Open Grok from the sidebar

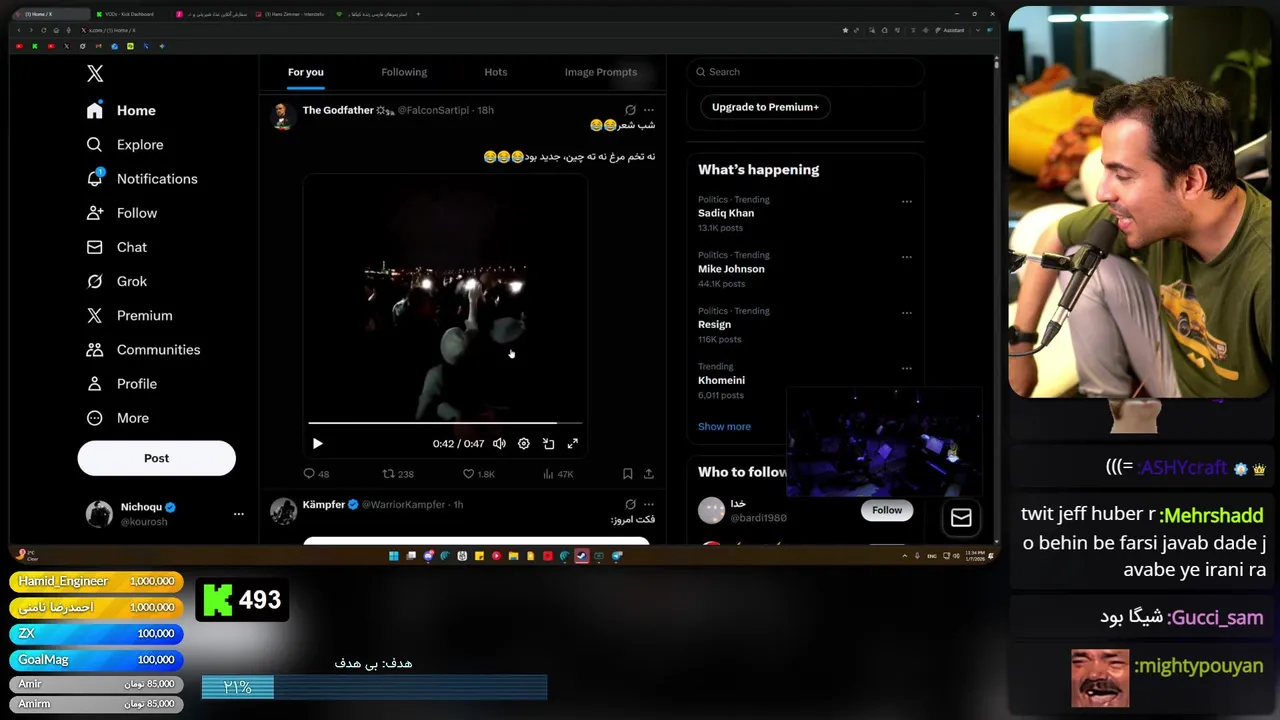coord(117,281)
